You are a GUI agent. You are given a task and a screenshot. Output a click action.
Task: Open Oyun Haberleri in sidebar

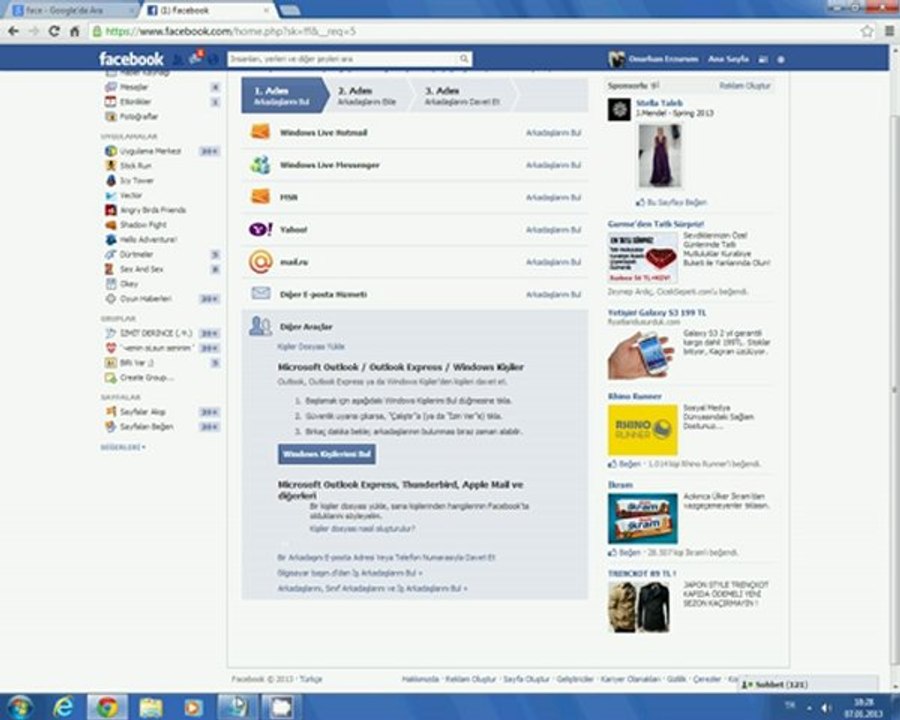point(146,299)
